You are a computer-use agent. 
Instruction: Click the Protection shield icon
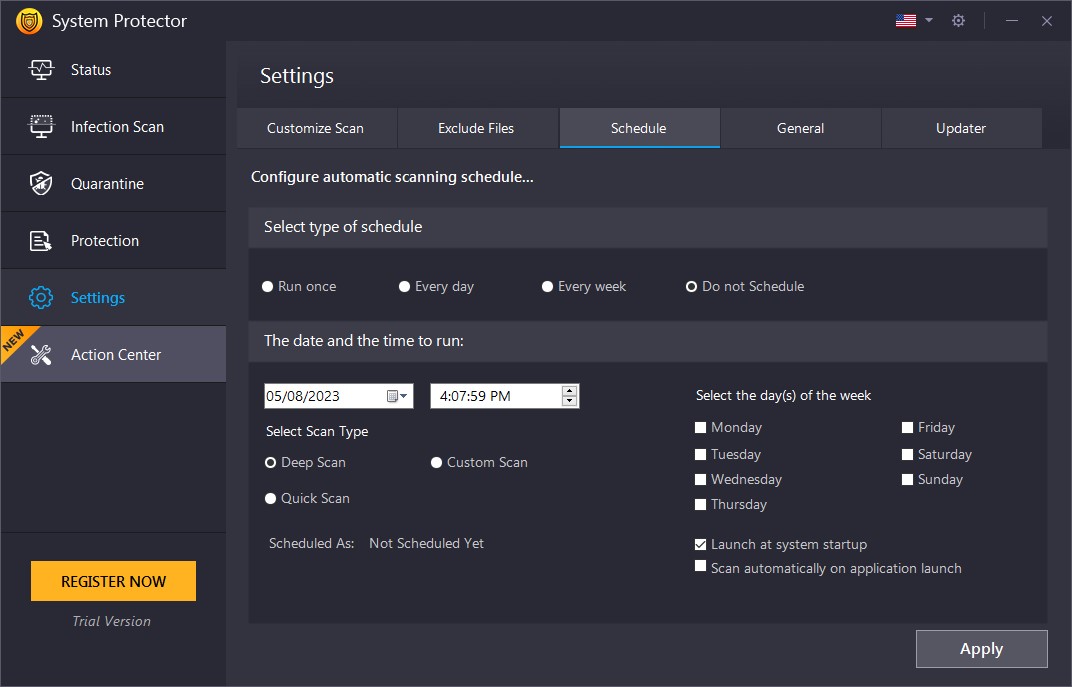click(x=42, y=240)
